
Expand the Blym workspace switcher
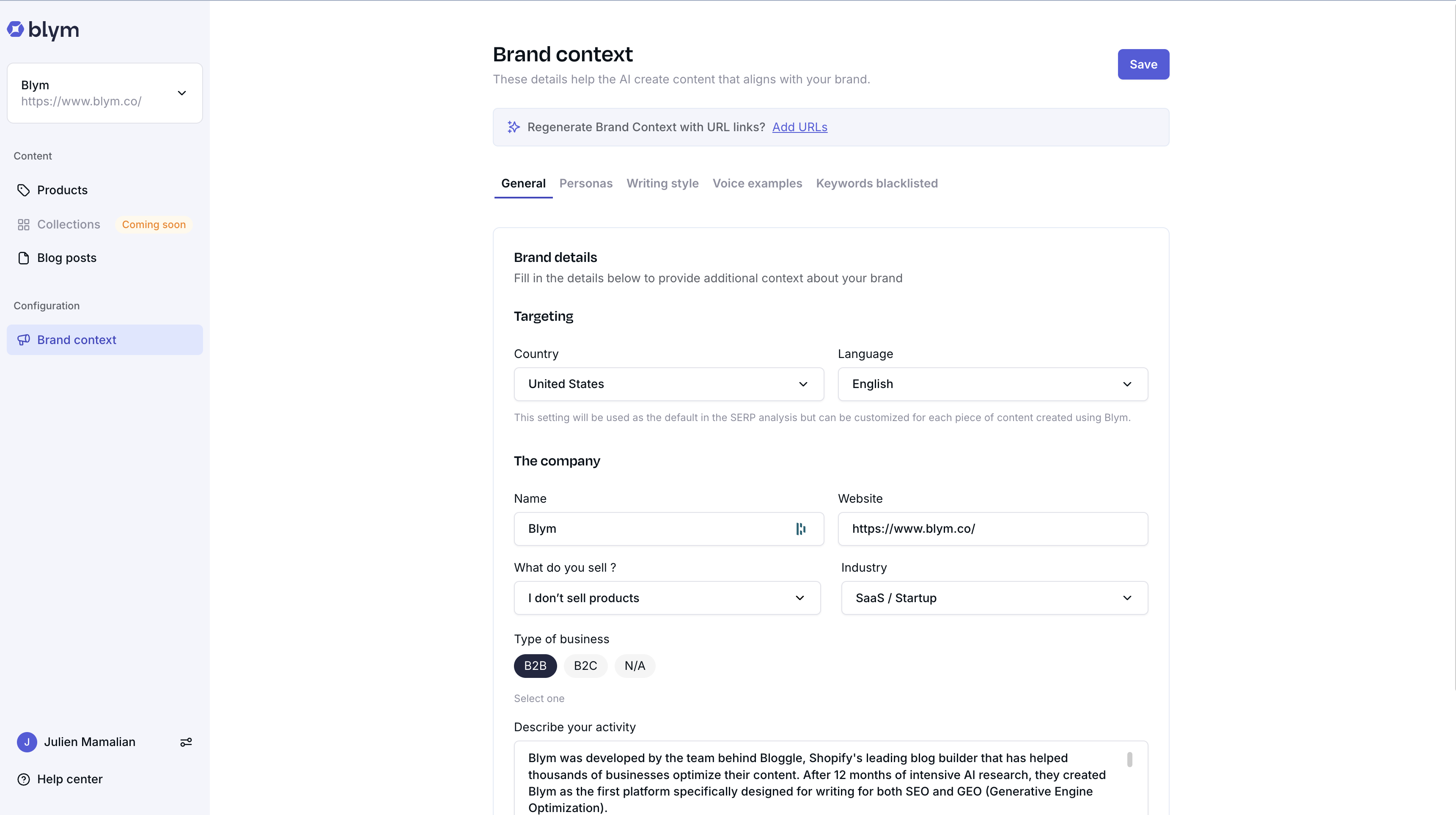coord(181,94)
